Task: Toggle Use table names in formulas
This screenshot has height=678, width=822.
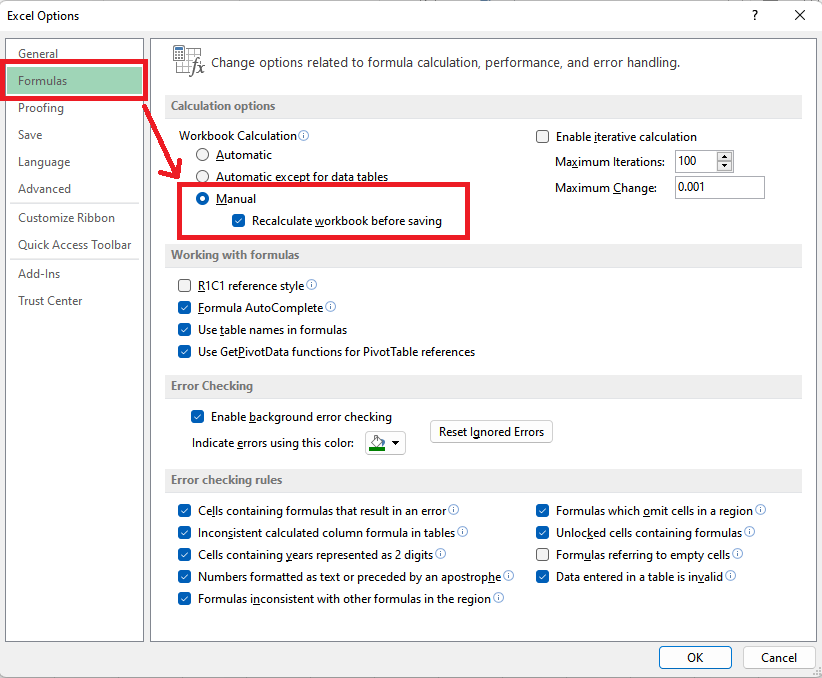Action: [185, 330]
